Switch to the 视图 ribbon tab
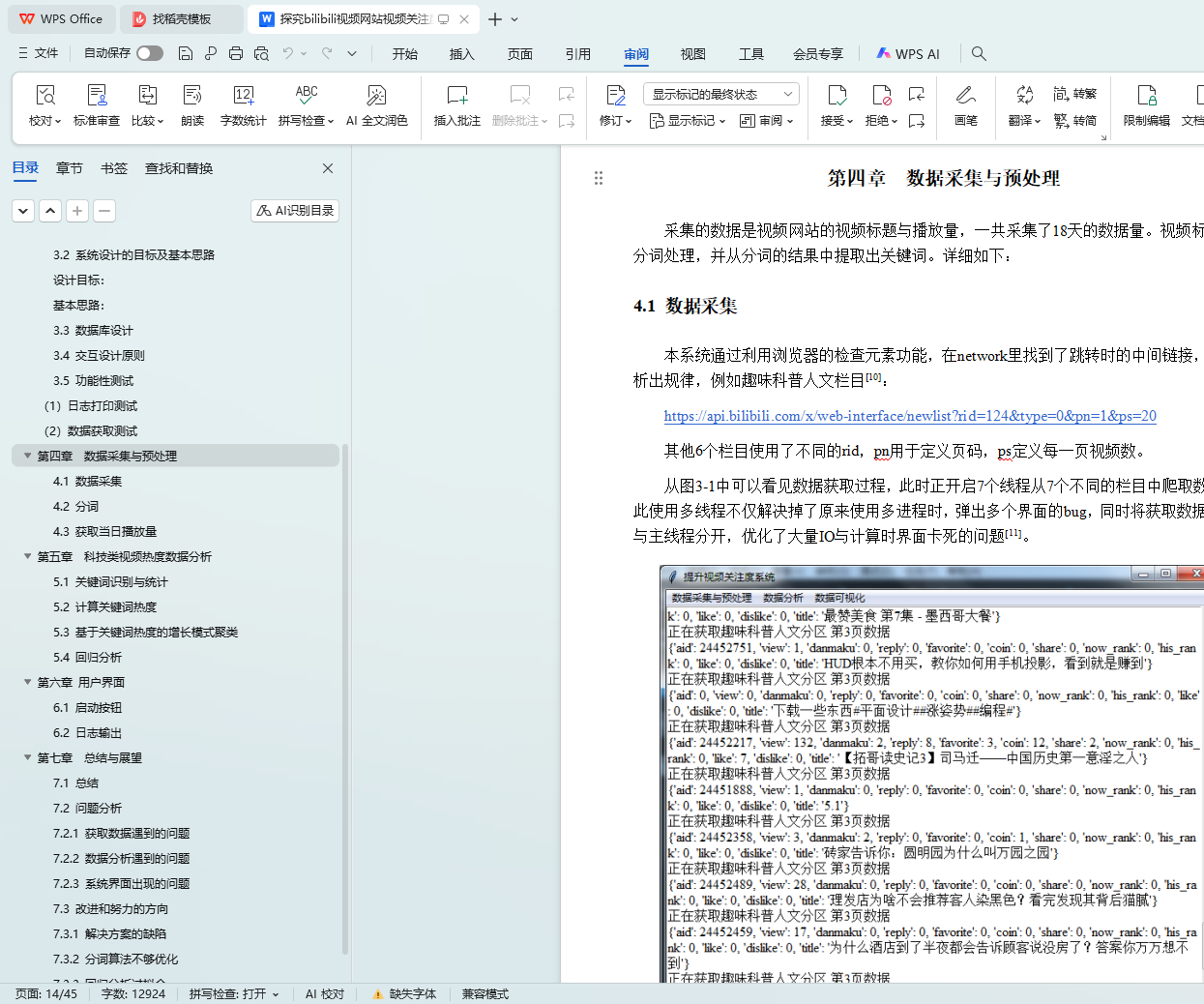Image resolution: width=1204 pixels, height=1004 pixels. 692,54
